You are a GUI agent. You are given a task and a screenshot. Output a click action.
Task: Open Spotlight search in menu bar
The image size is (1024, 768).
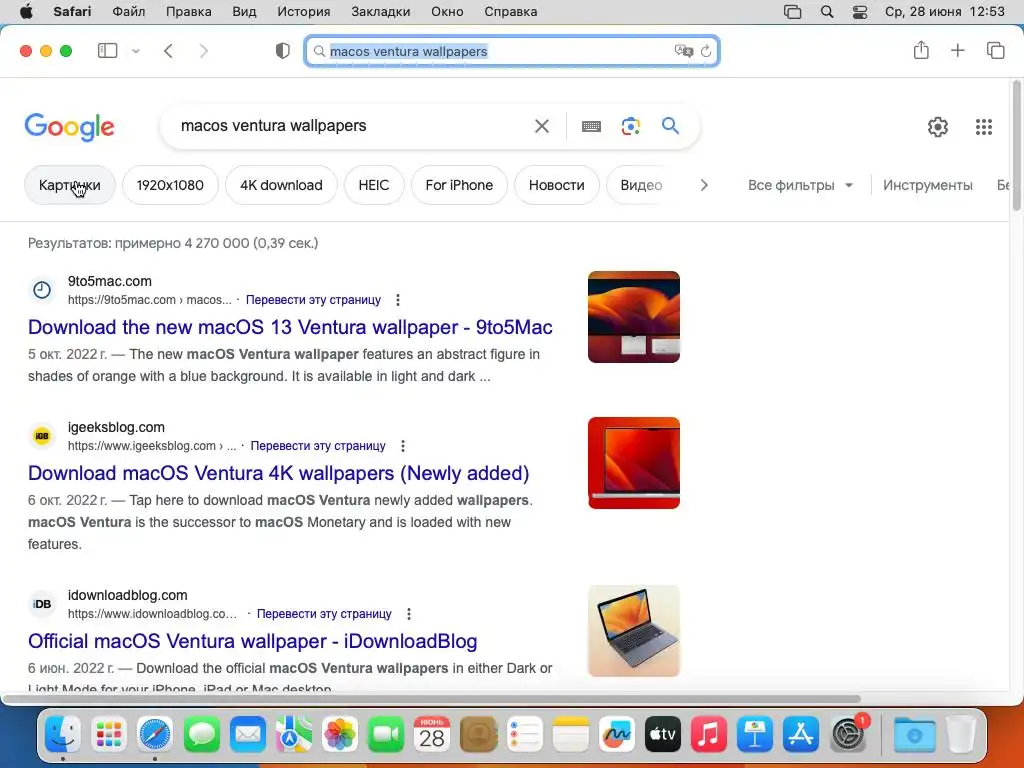click(x=827, y=12)
